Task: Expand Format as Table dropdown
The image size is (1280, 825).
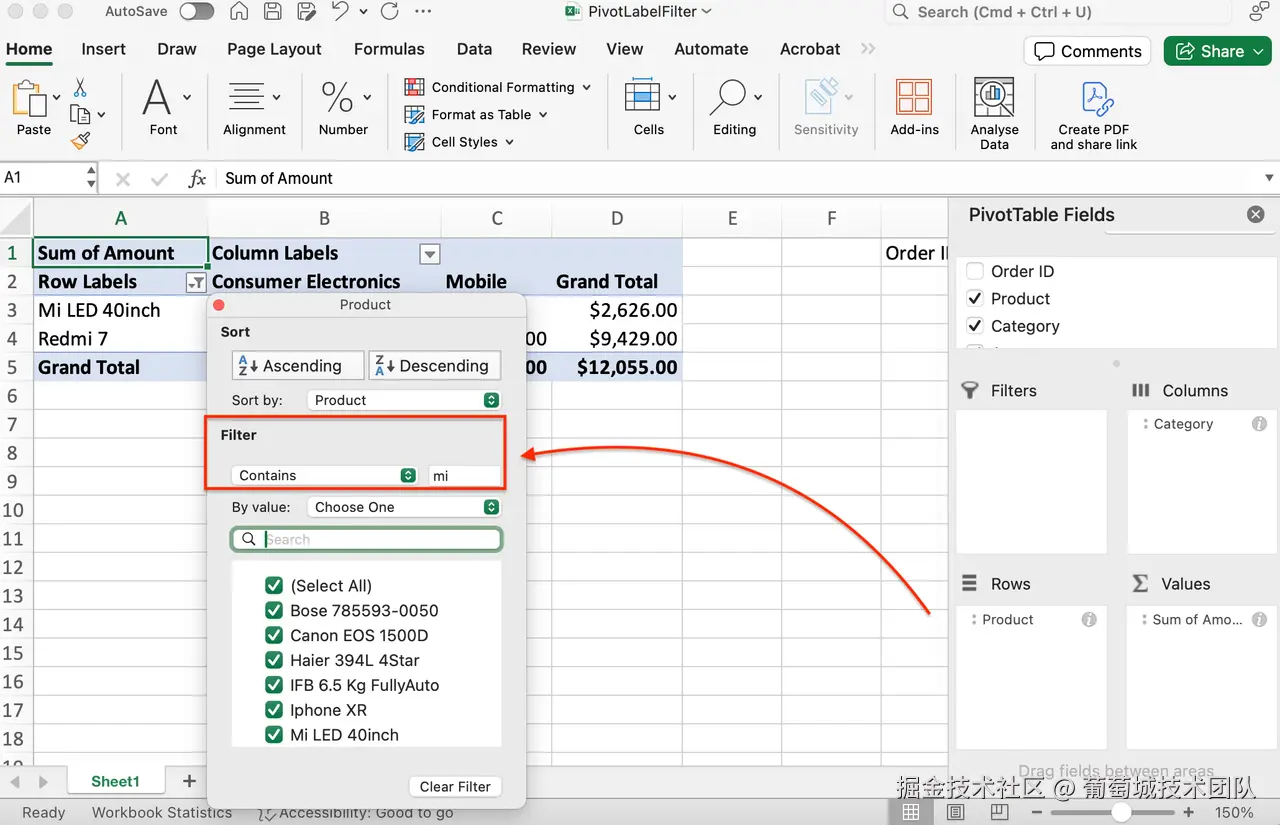Action: click(x=543, y=115)
